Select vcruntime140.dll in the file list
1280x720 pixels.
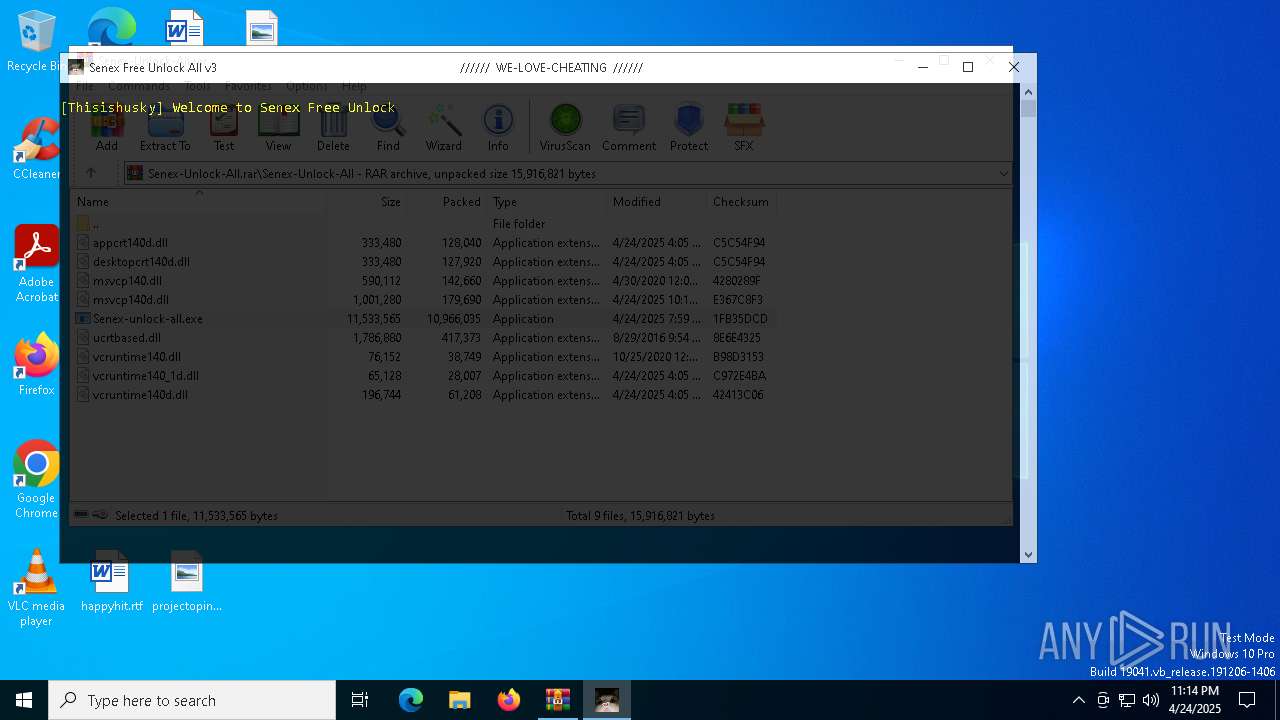(424, 357)
